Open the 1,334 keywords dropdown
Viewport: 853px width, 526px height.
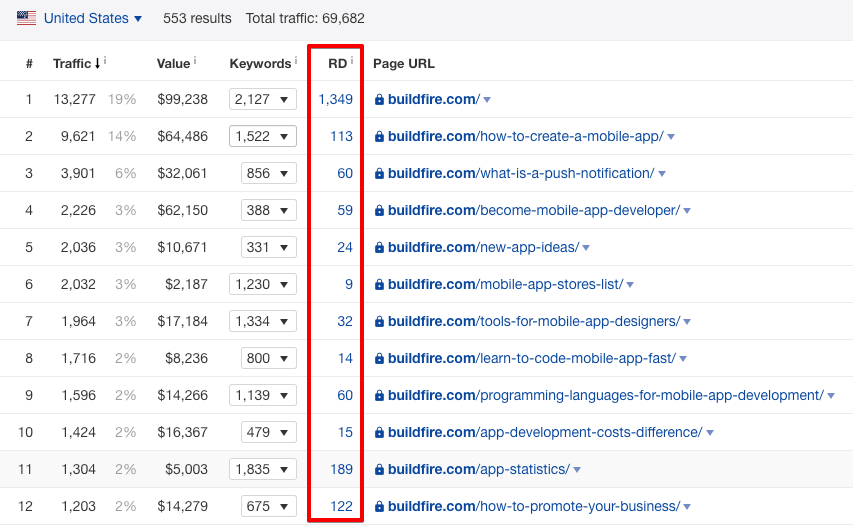(263, 321)
